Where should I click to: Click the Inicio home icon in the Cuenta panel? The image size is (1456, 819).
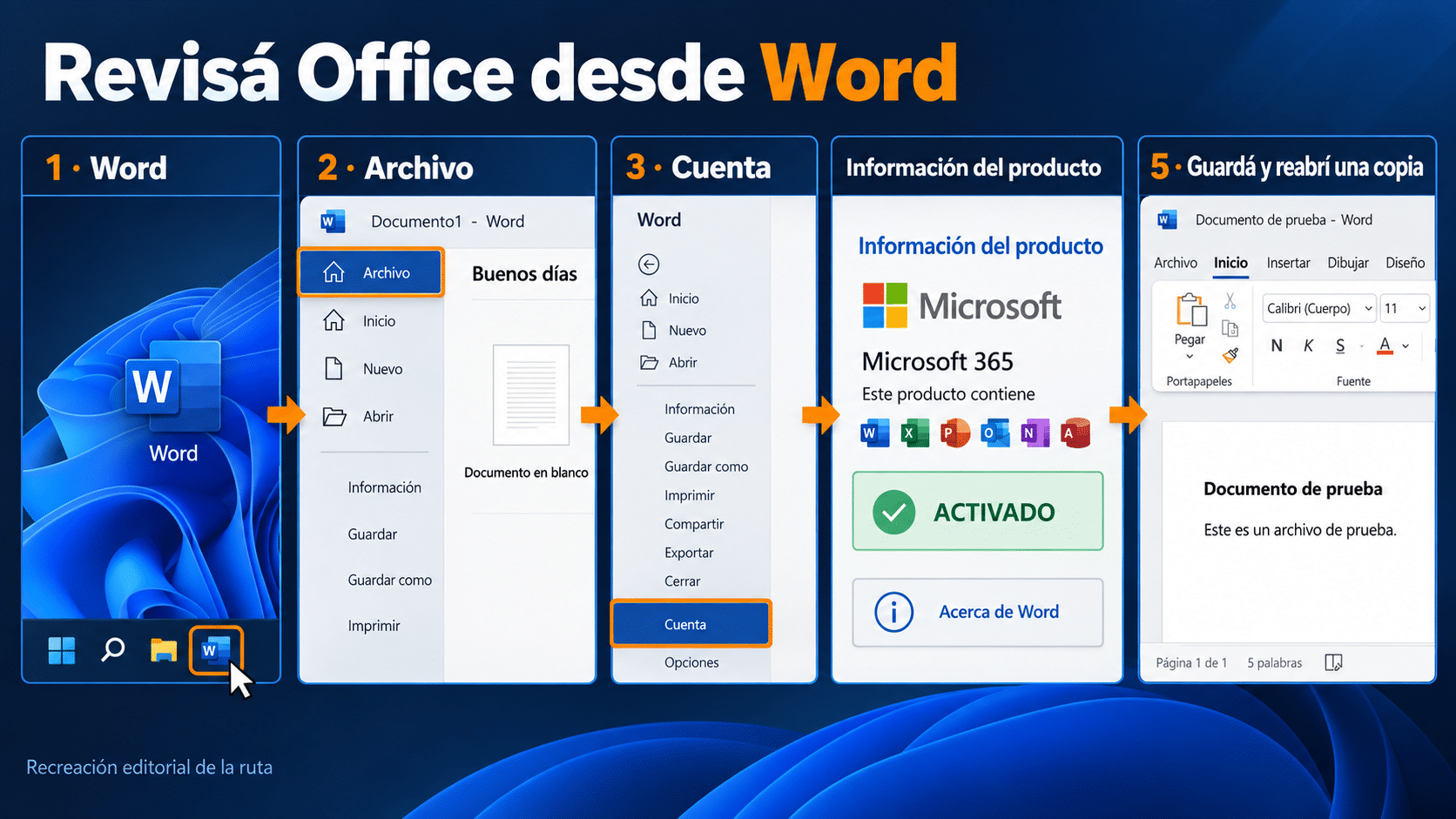click(x=649, y=299)
